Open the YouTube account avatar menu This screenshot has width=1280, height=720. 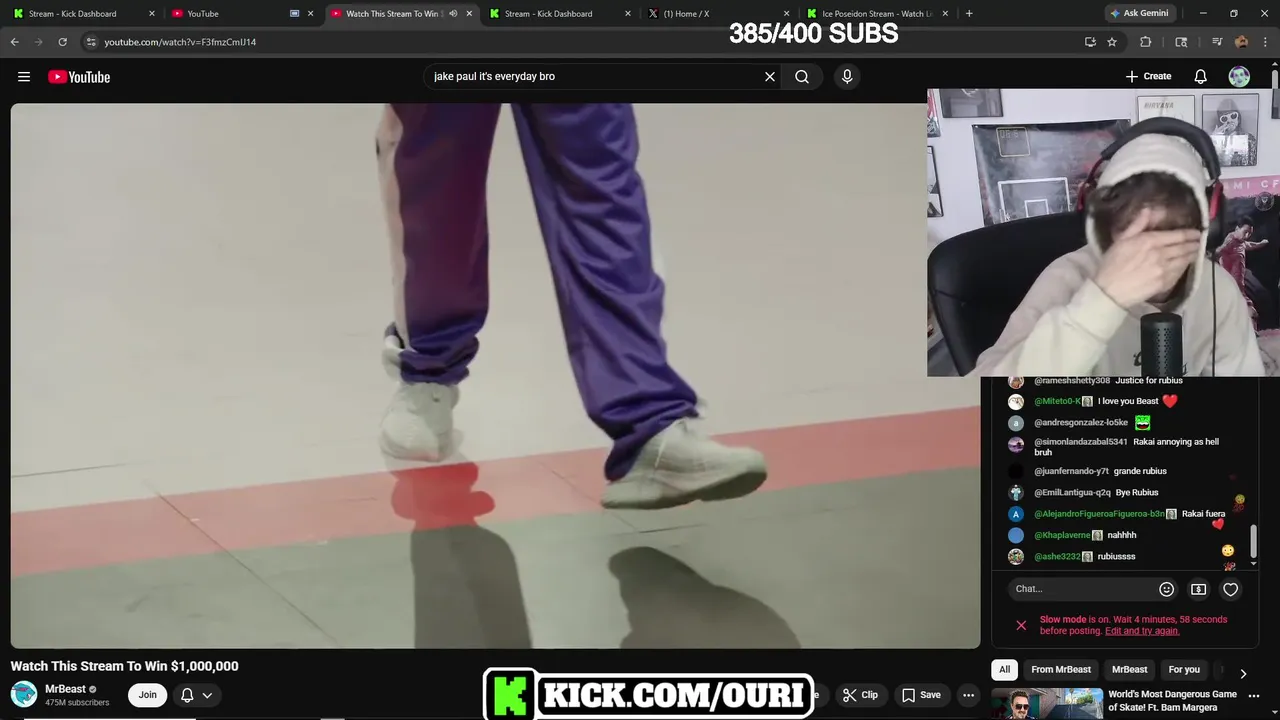(1239, 77)
